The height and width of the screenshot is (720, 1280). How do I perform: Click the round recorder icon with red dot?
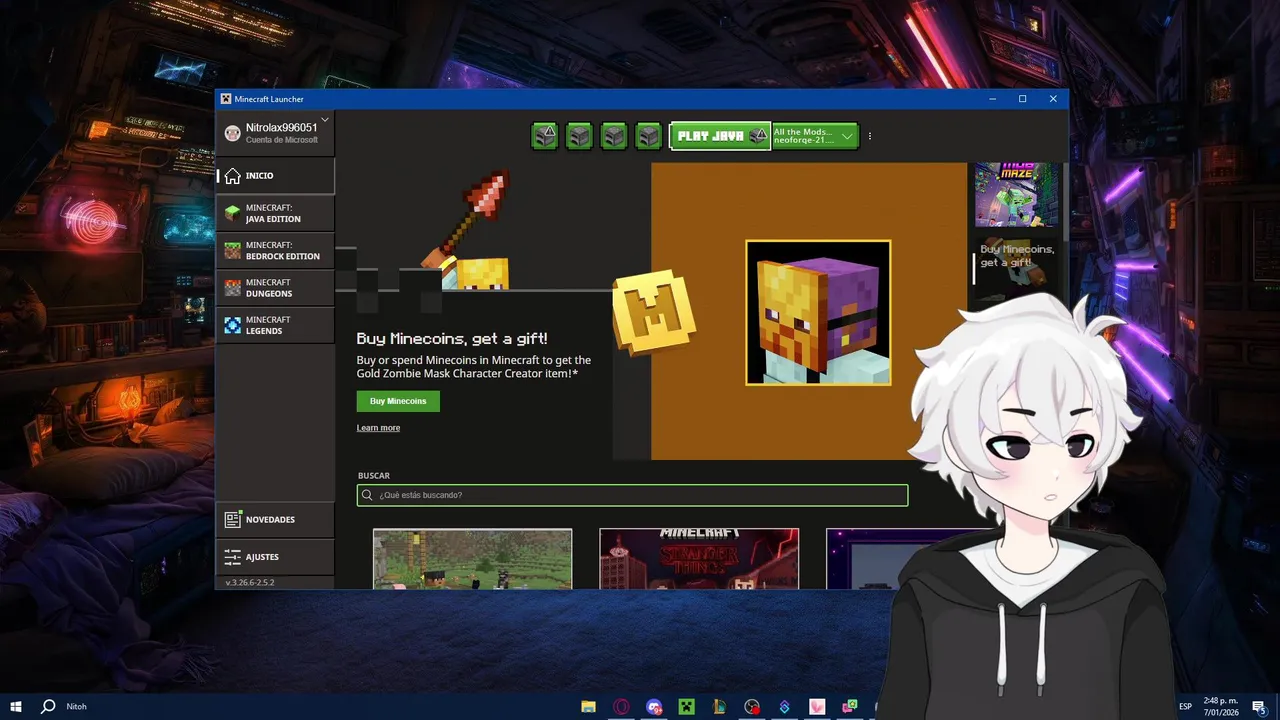[x=752, y=707]
